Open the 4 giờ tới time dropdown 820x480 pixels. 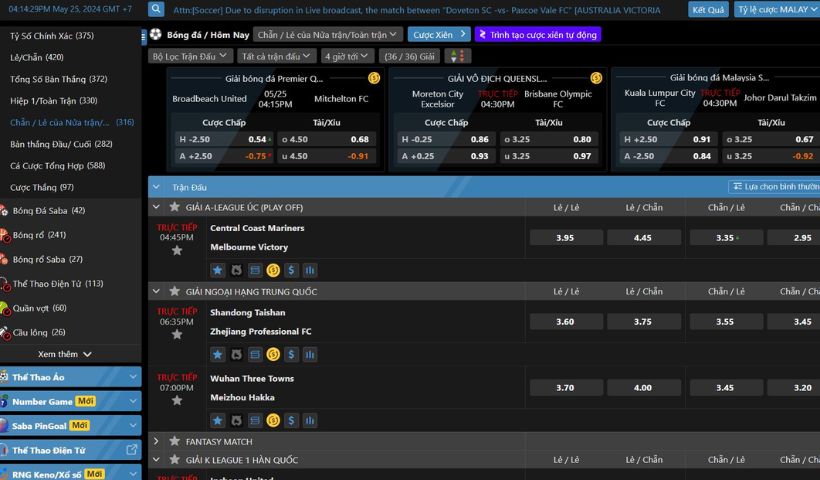(347, 56)
